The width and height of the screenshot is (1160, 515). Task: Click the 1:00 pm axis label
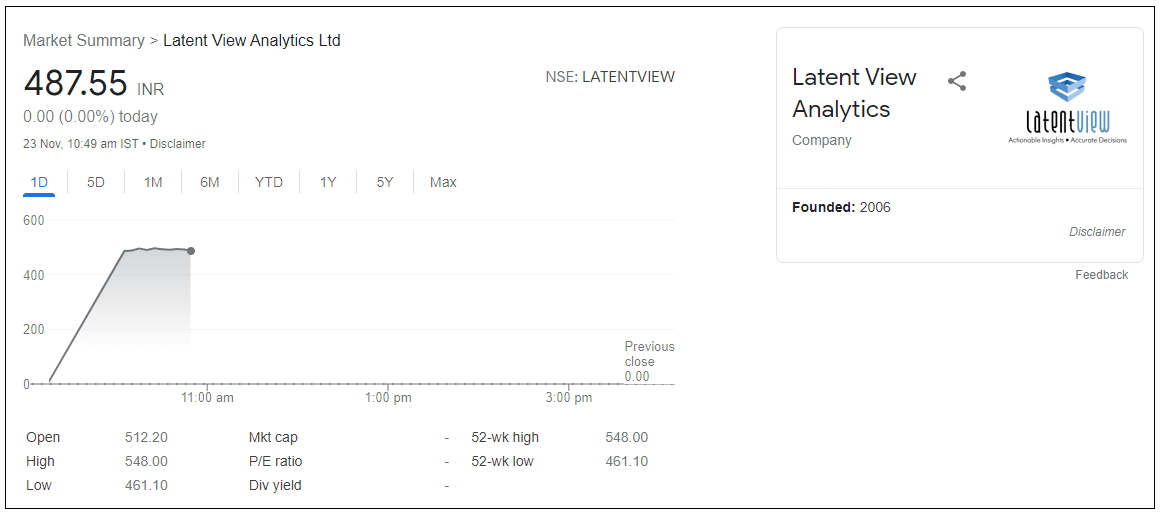tap(388, 398)
